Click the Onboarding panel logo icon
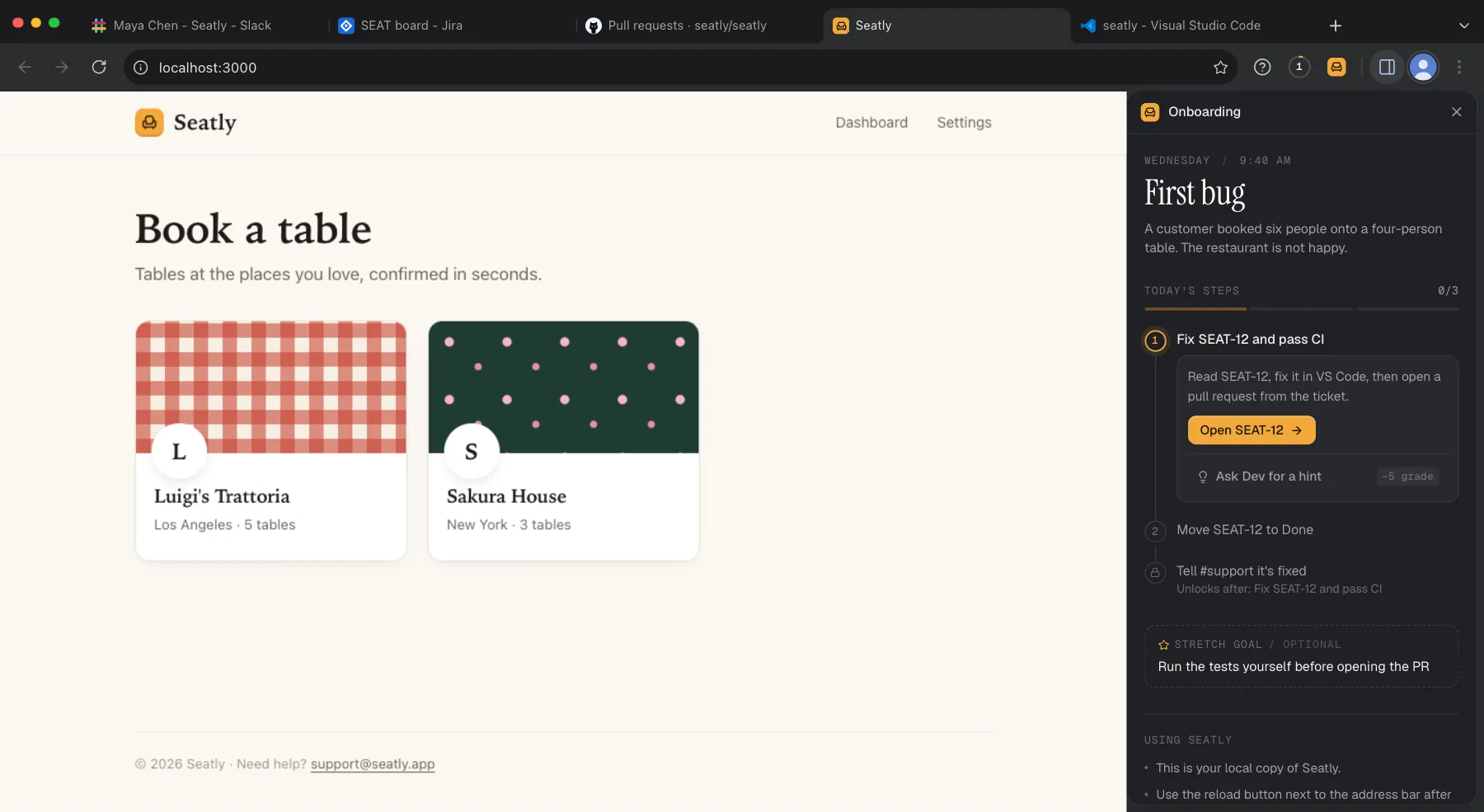This screenshot has height=812, width=1484. coord(1150,112)
